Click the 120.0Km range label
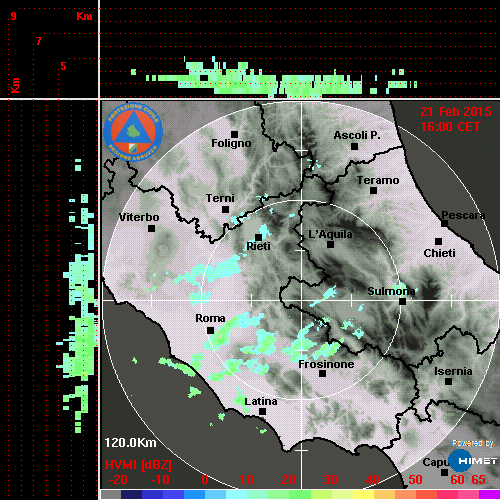Viewport: 500px width, 500px height. (x=130, y=443)
